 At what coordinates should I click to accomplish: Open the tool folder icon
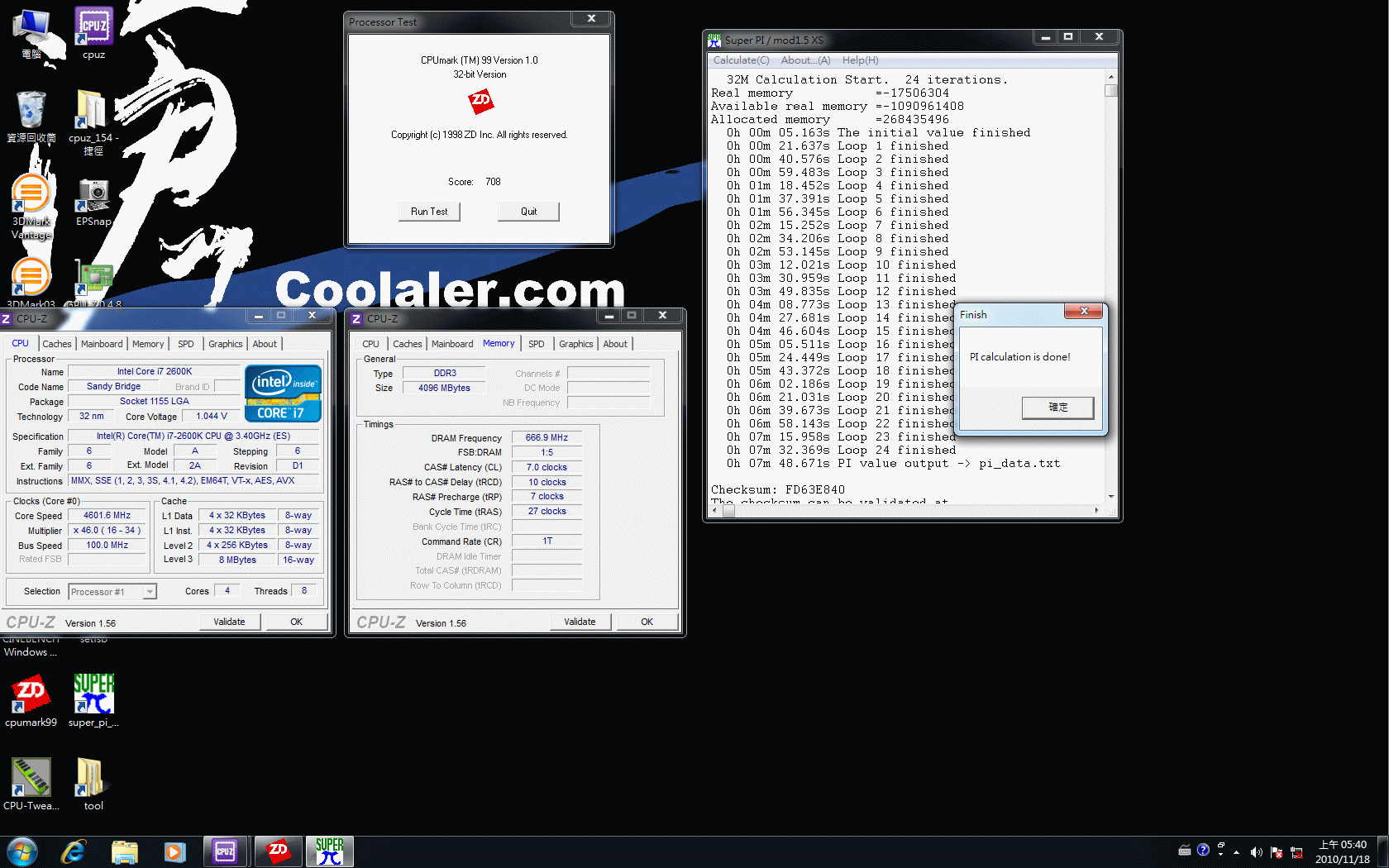(x=93, y=784)
